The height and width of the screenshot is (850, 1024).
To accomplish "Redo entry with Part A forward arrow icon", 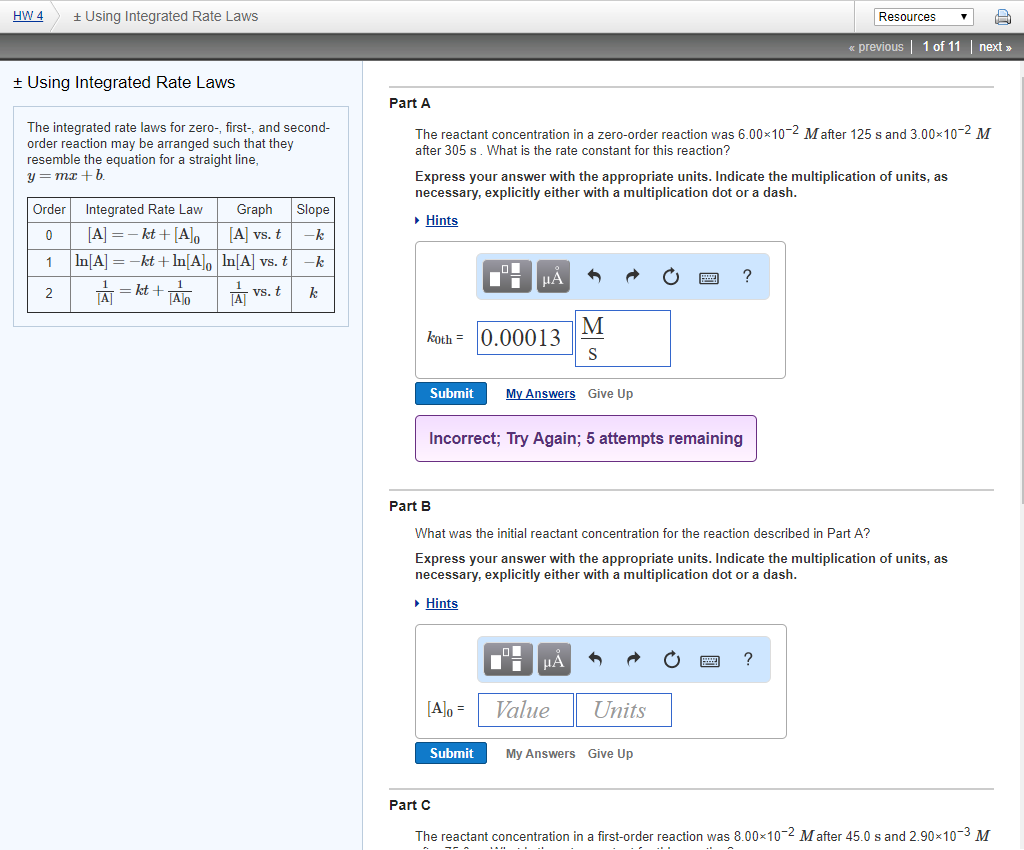I will click(x=633, y=276).
